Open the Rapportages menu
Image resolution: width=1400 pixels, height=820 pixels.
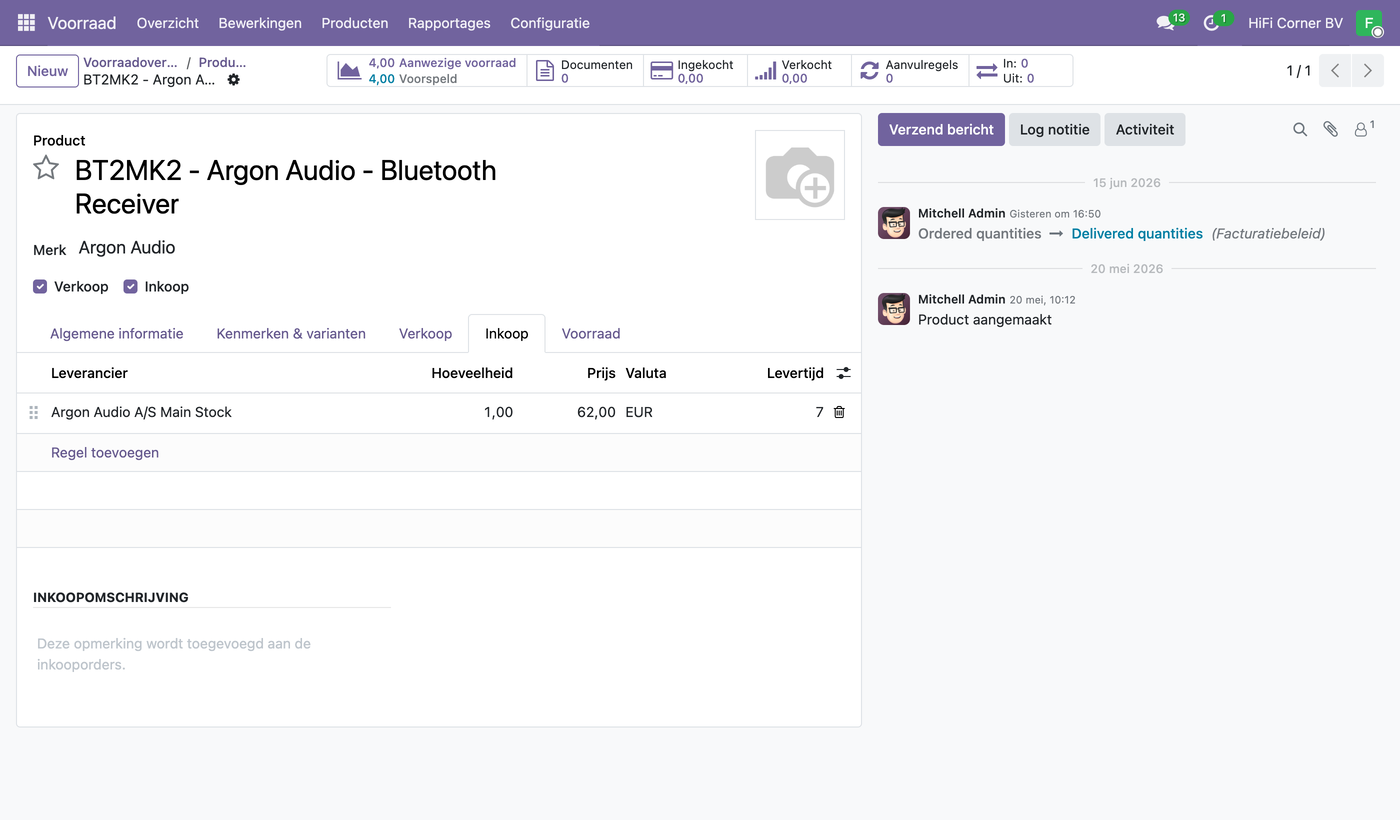click(449, 22)
